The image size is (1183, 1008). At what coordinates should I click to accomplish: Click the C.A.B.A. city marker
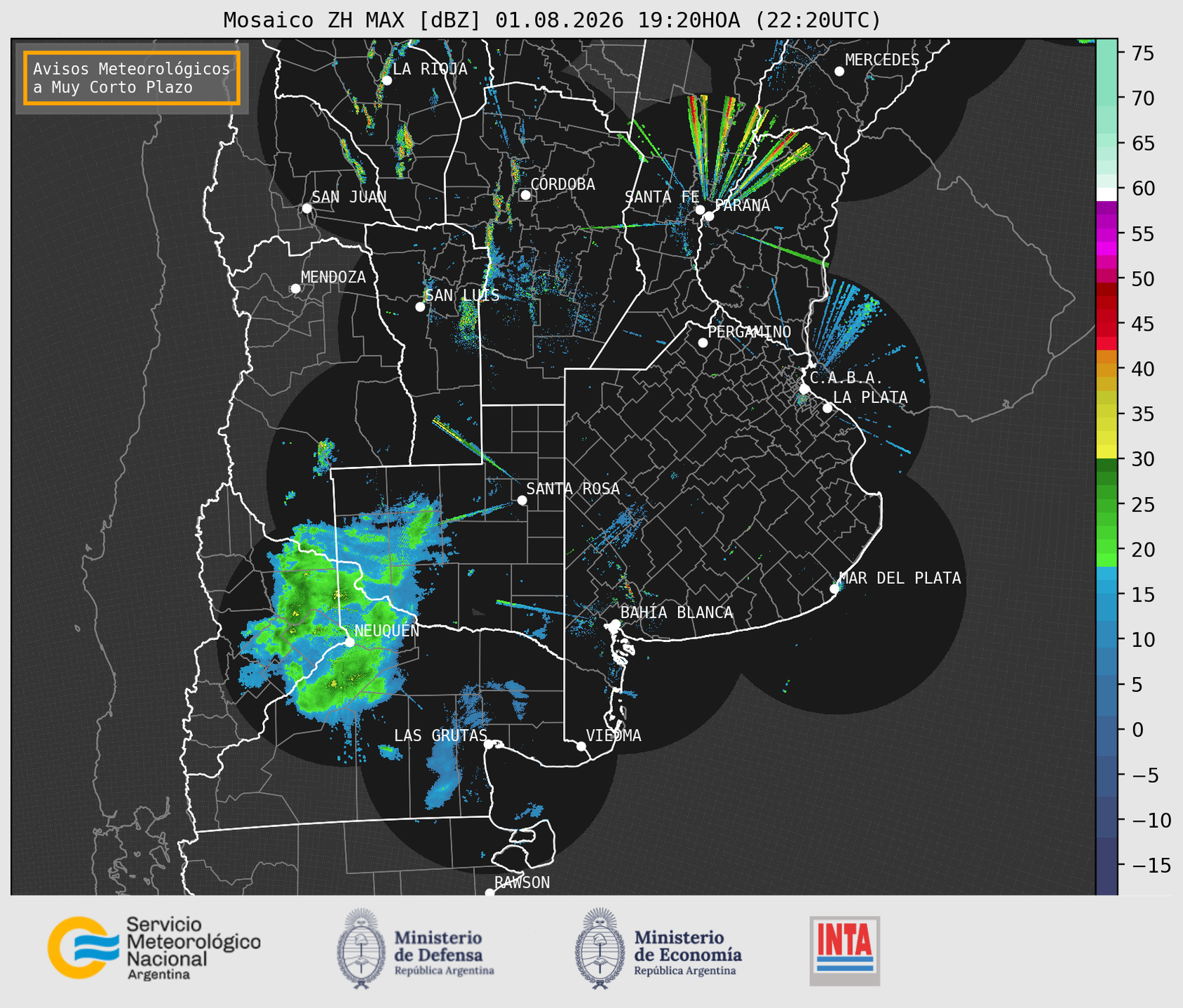point(804,389)
